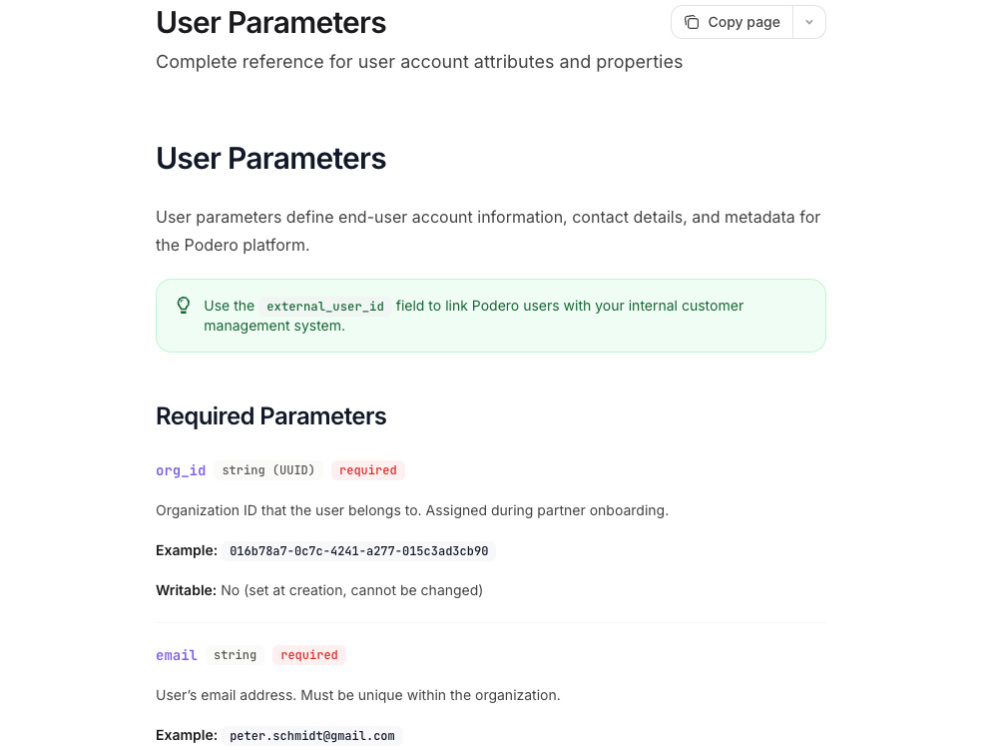Click the required badge next to email
The image size is (1000, 750).
coord(309,655)
